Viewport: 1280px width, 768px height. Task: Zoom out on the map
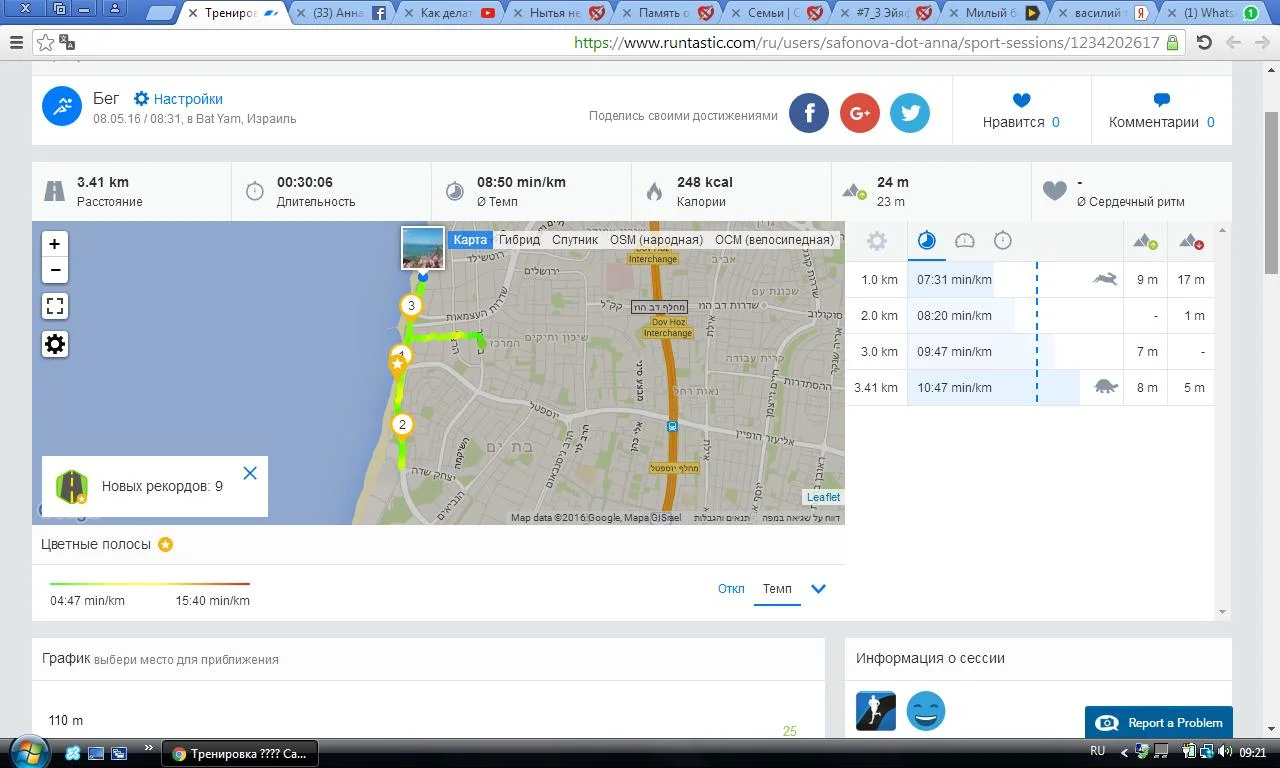[55, 270]
